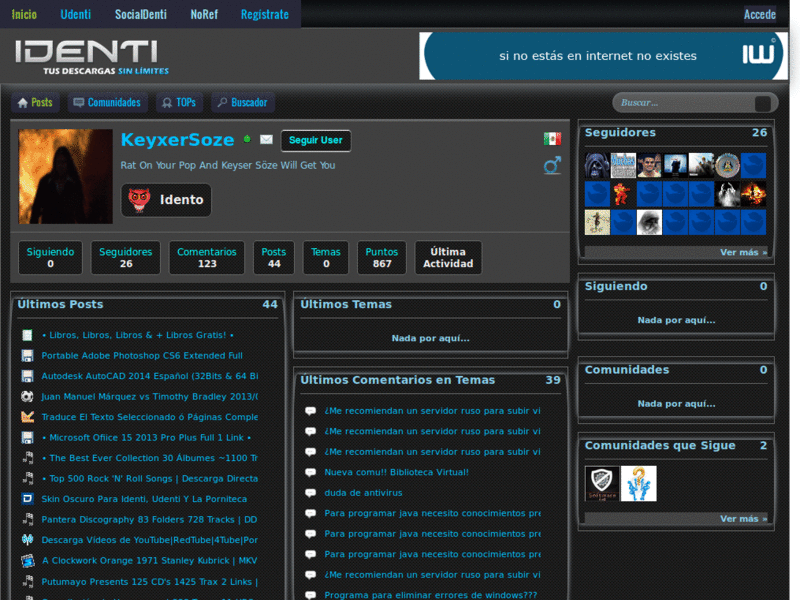
Task: Click the KeyxerSoze username heading
Action: tap(178, 140)
